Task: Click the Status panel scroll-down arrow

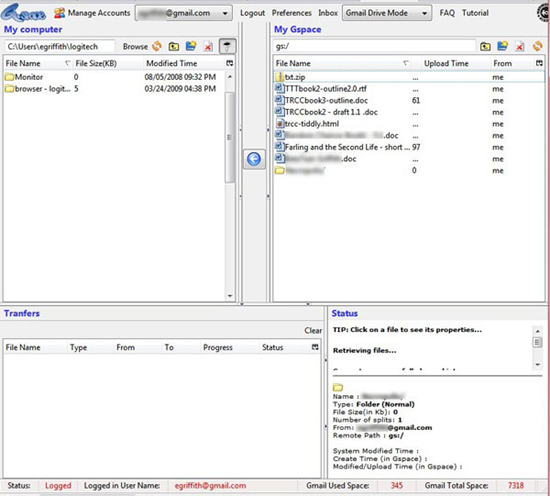Action: click(537, 365)
